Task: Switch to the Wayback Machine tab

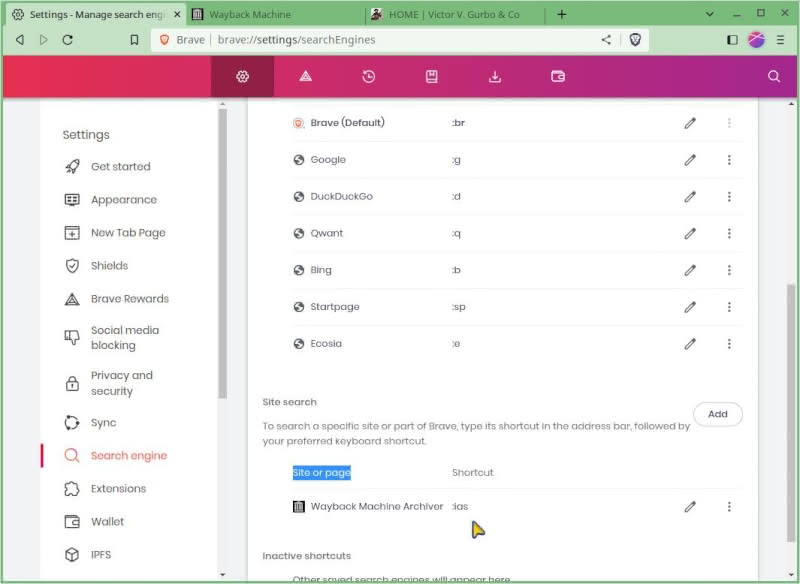Action: (277, 14)
